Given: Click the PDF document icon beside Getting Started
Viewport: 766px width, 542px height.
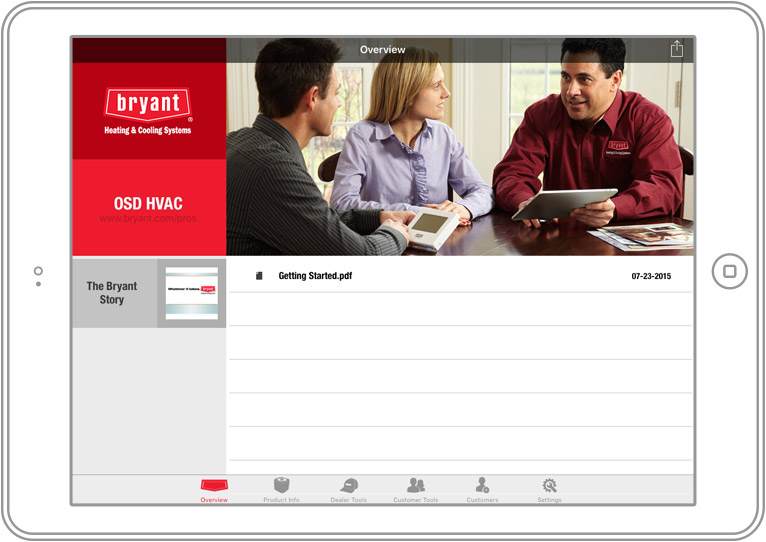Looking at the screenshot, I should [259, 276].
